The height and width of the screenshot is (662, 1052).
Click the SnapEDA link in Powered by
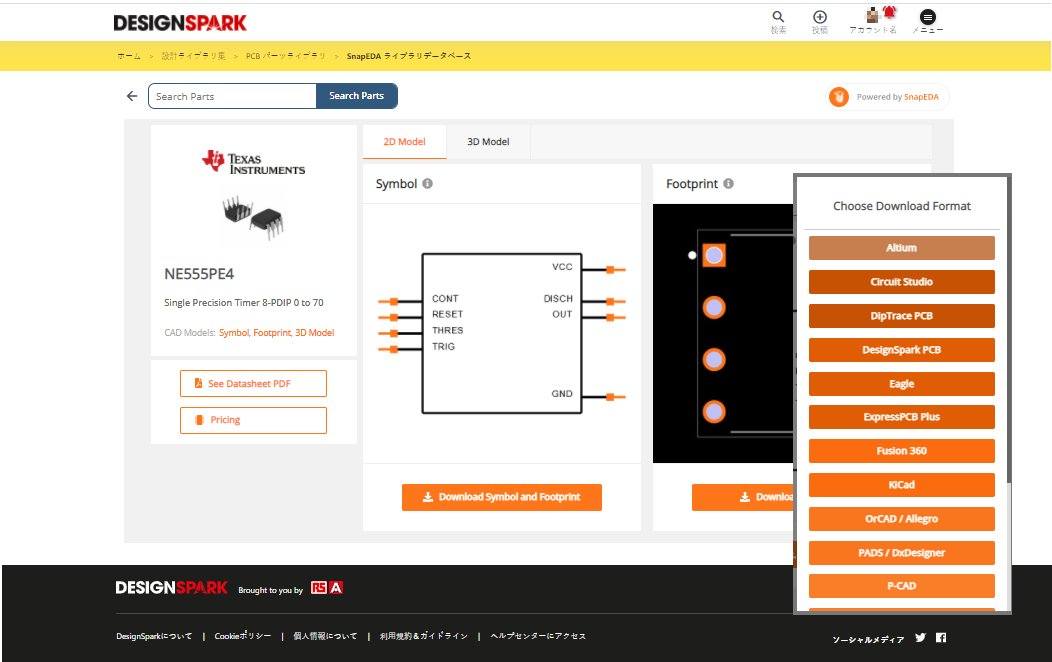tap(921, 97)
